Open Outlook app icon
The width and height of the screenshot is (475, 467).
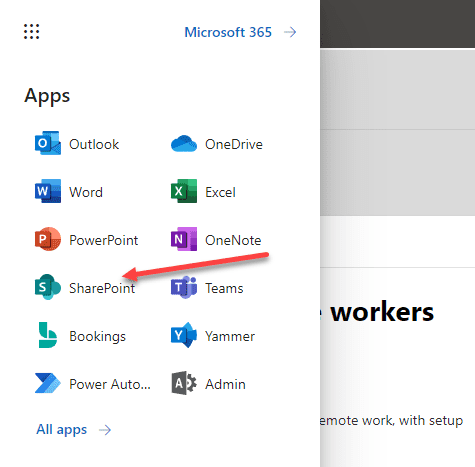(x=48, y=143)
